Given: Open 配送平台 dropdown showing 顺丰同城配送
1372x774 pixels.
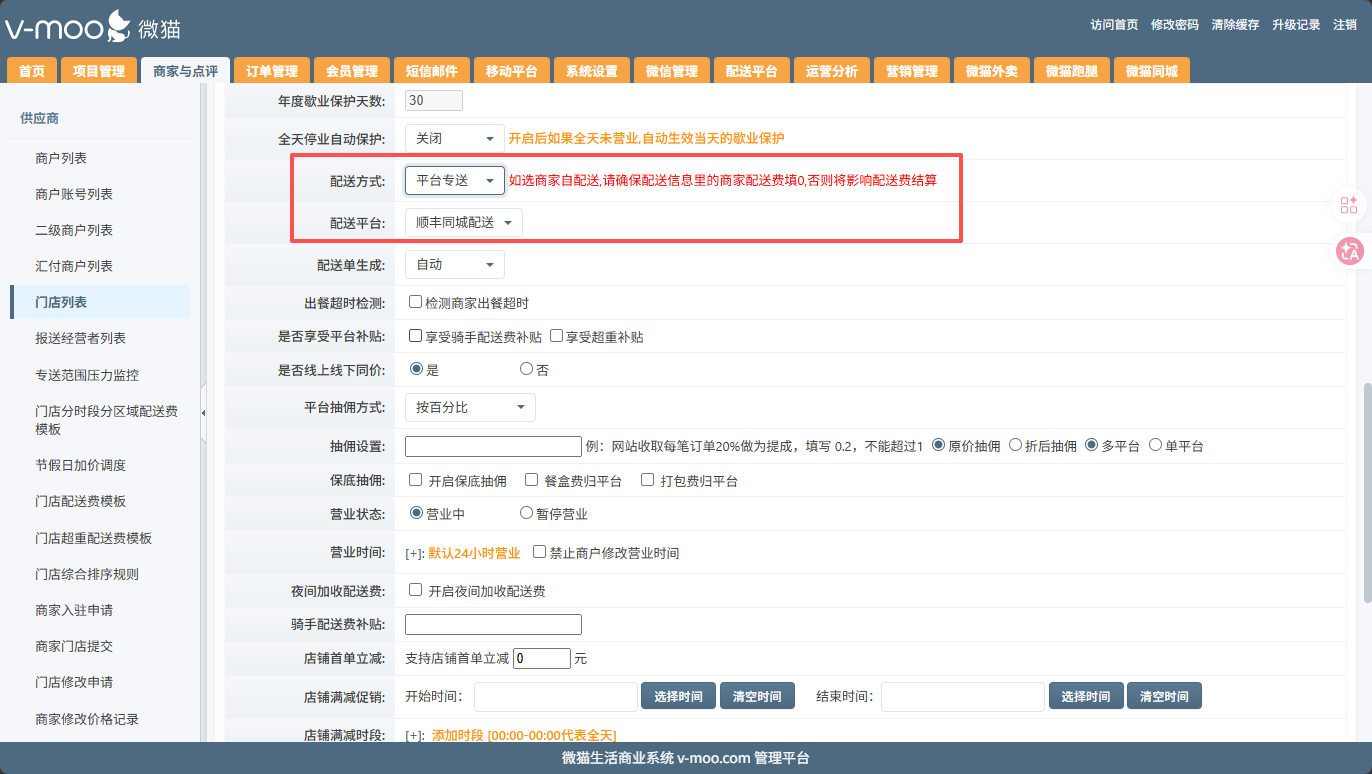Looking at the screenshot, I should coord(463,222).
